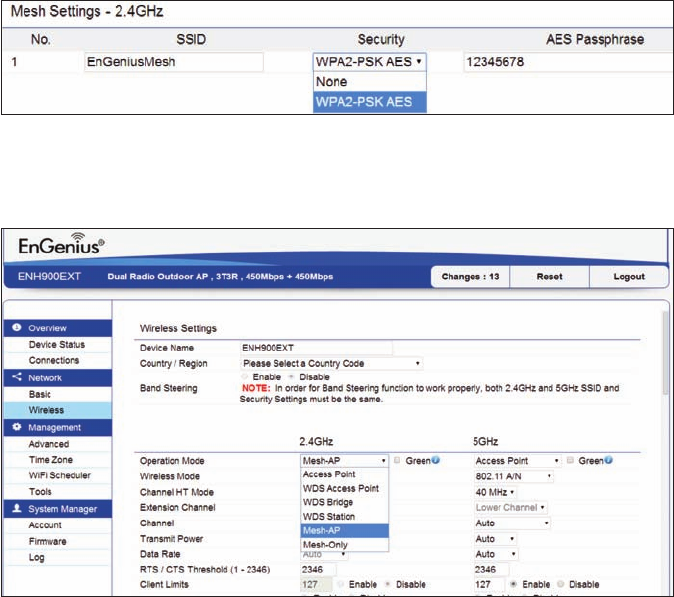
Task: Open the mesh Security WPA2-PSK AES dropdown
Action: (369, 61)
